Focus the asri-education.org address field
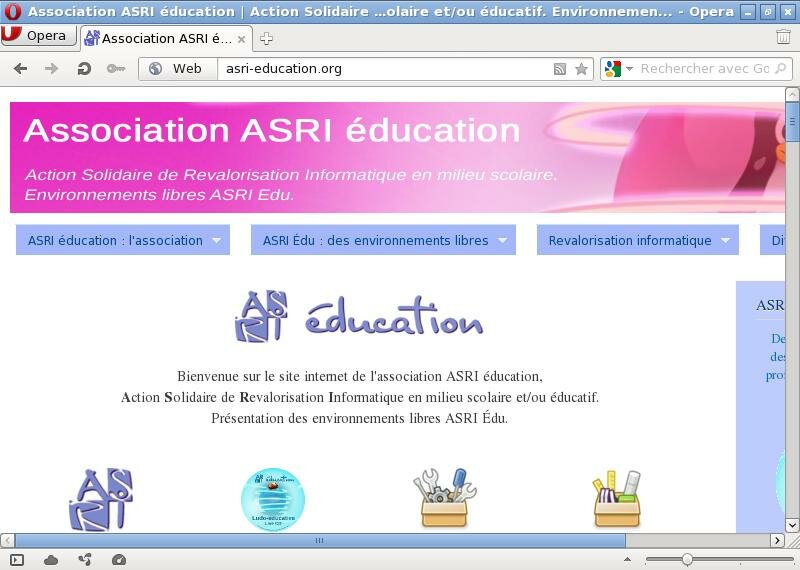 [383, 68]
